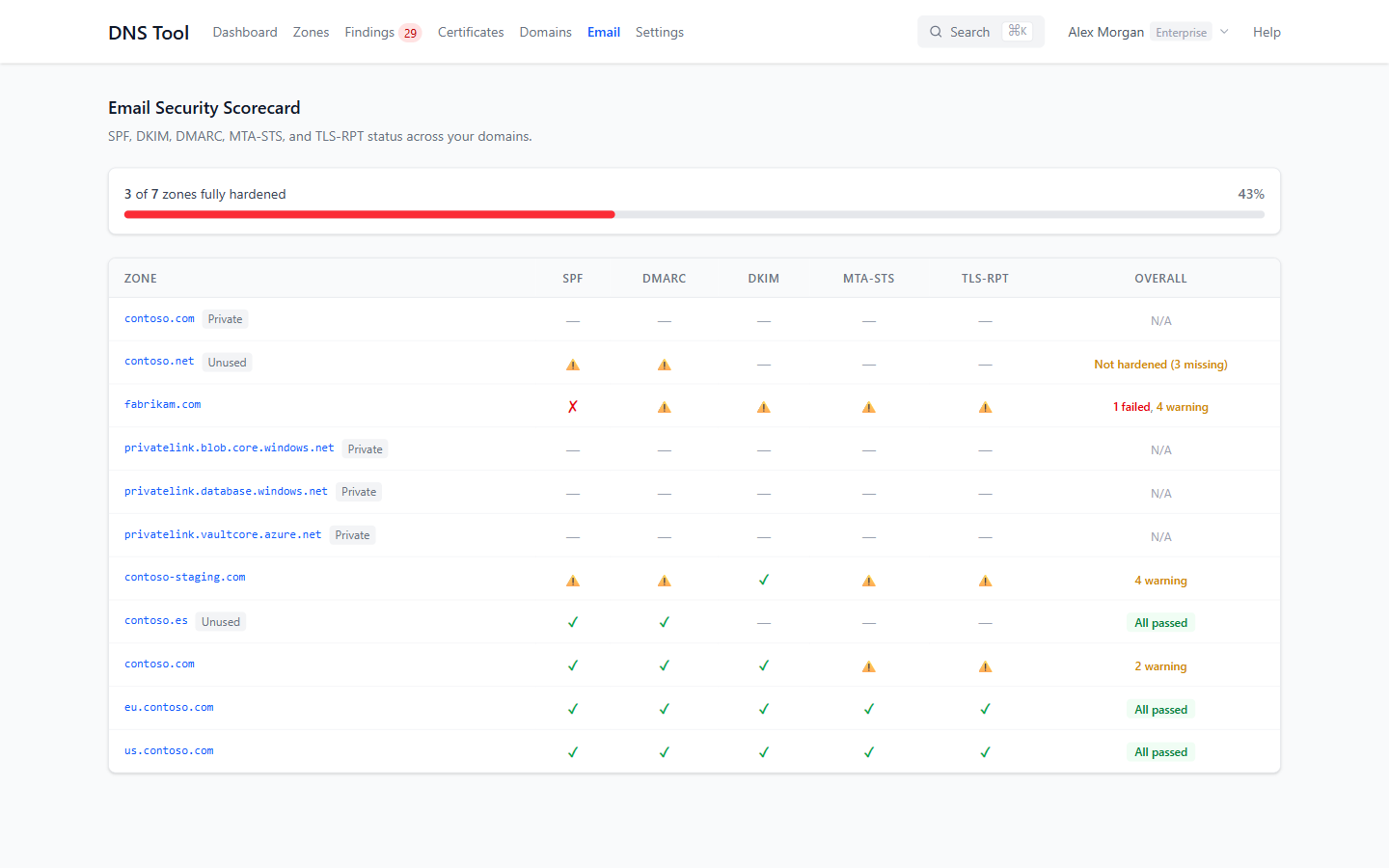The height and width of the screenshot is (868, 1389).
Task: Switch to the Certificates tab
Action: pyautogui.click(x=471, y=32)
